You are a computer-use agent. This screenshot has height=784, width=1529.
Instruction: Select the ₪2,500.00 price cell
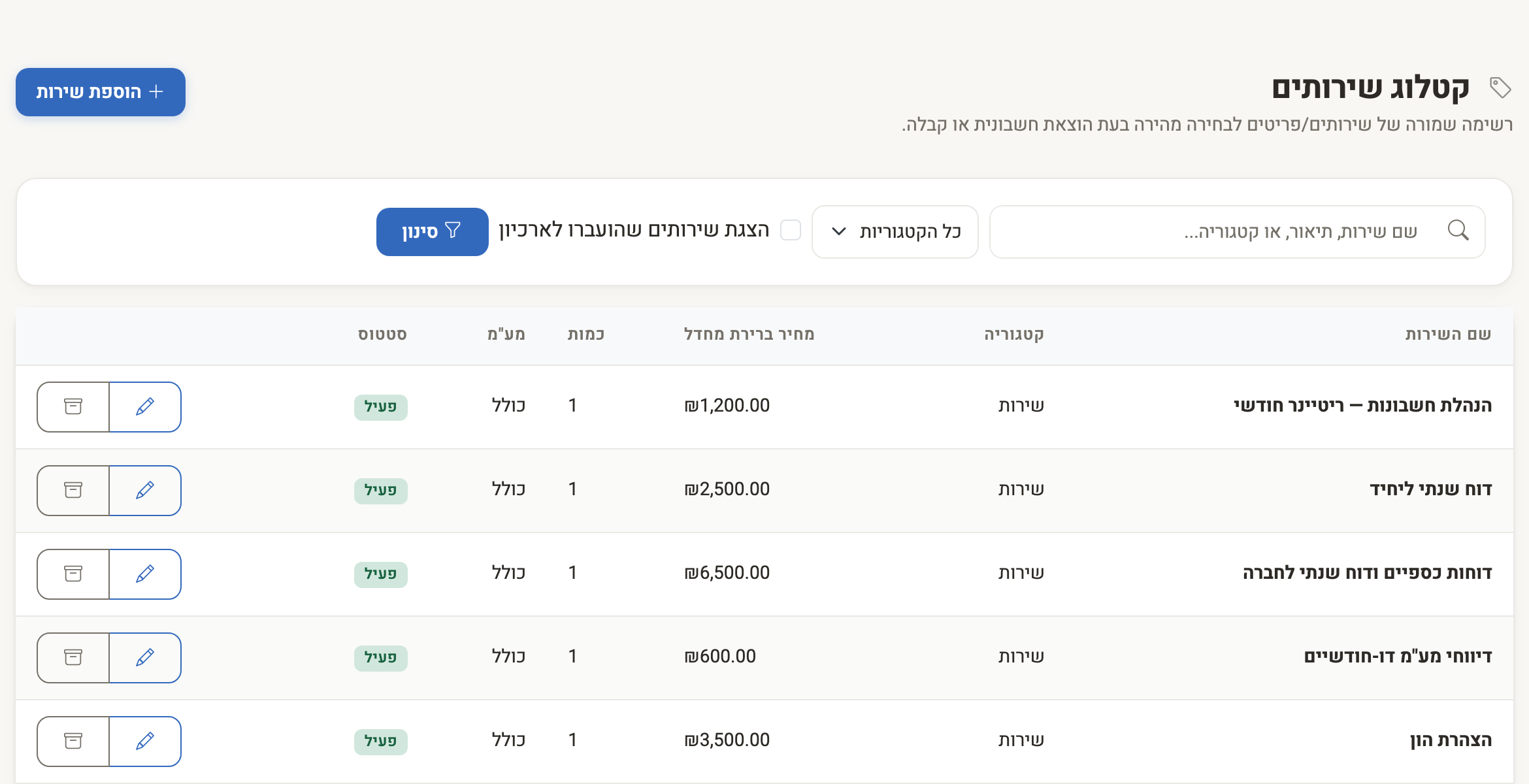tap(727, 489)
